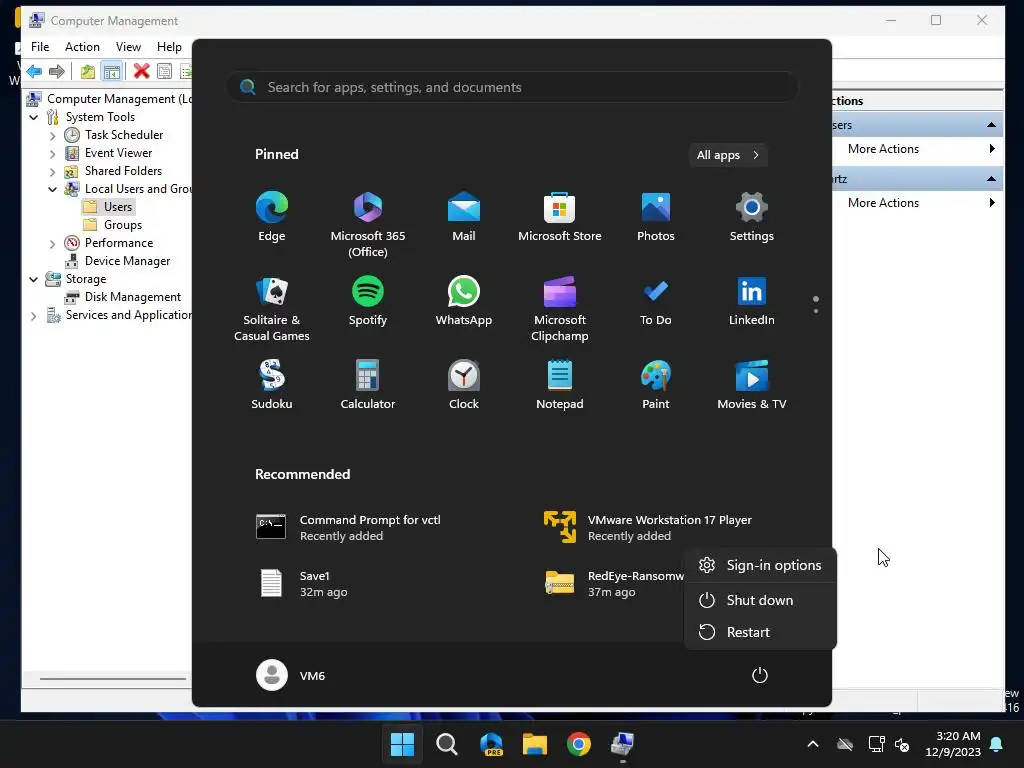
Task: Click the muted volume tray icon
Action: [903, 744]
